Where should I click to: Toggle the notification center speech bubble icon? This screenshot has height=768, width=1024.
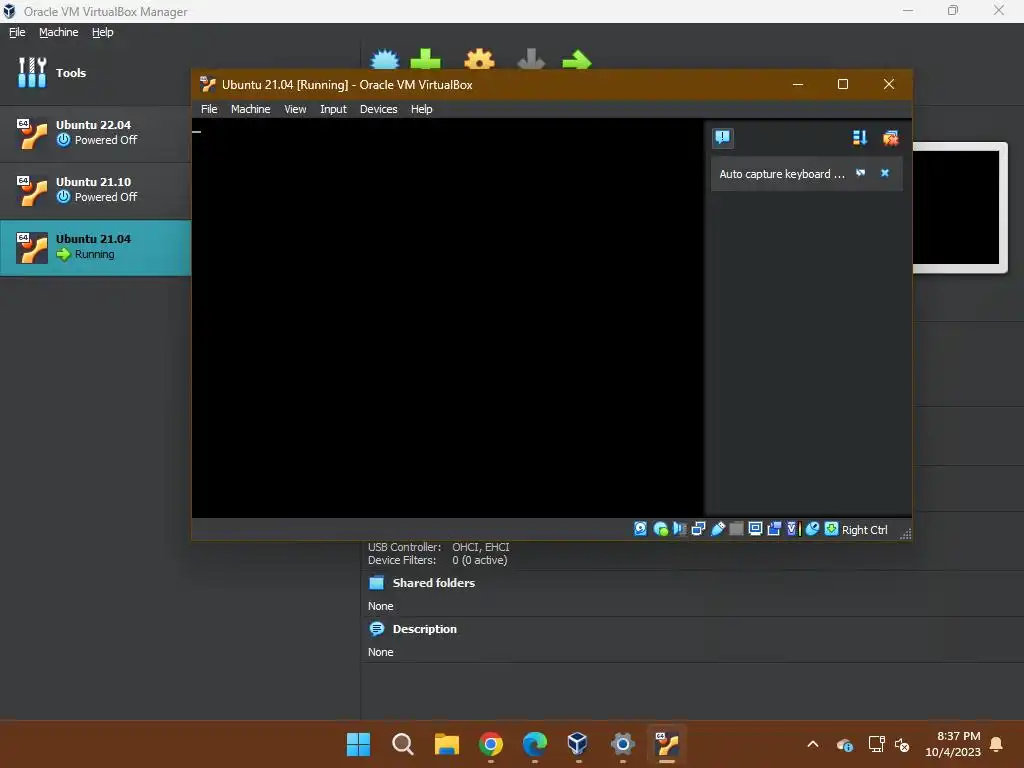coord(723,138)
